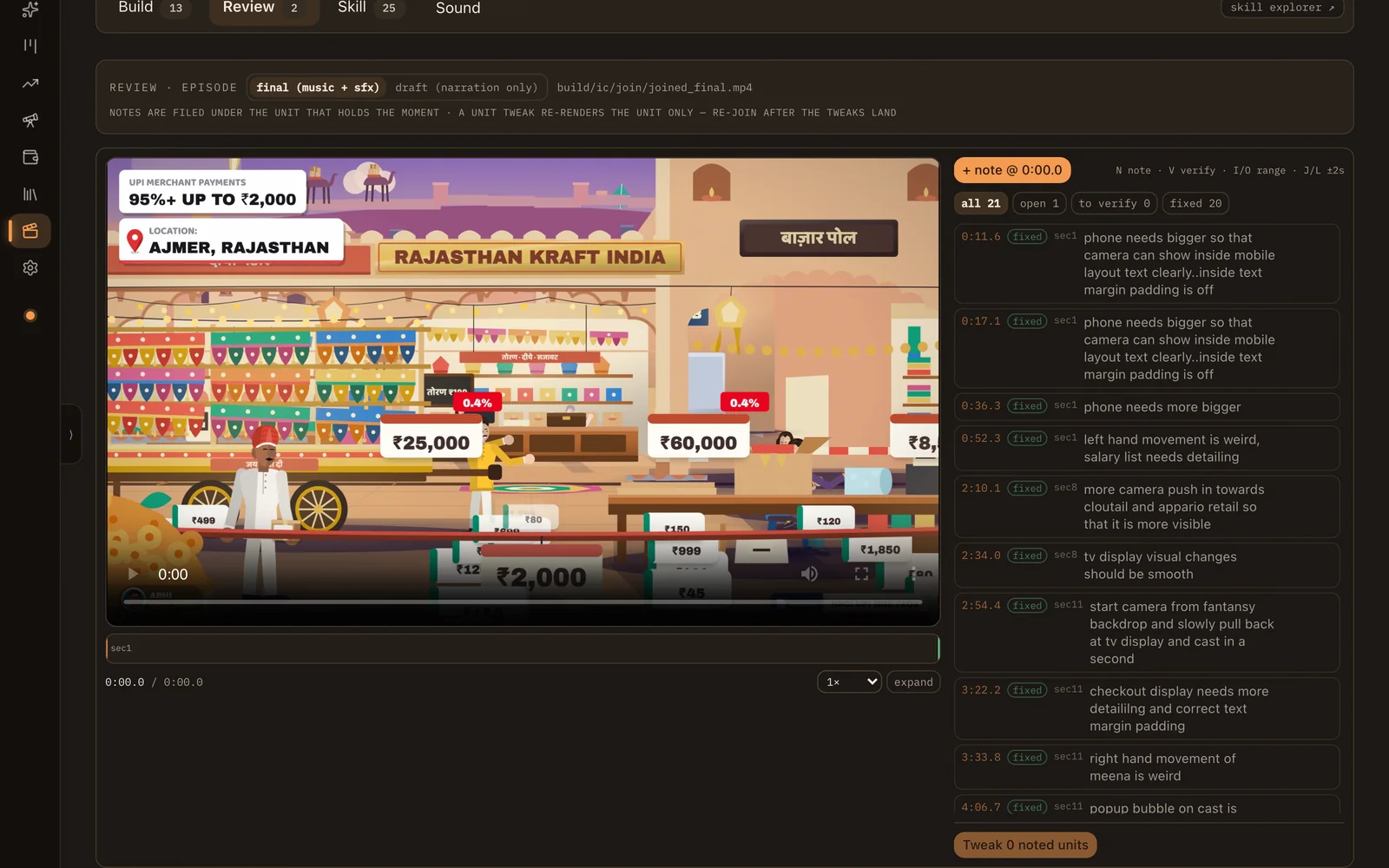Select the 2:54.4 start camera from fantasy note
This screenshot has height=868, width=1389.
pyautogui.click(x=1147, y=633)
